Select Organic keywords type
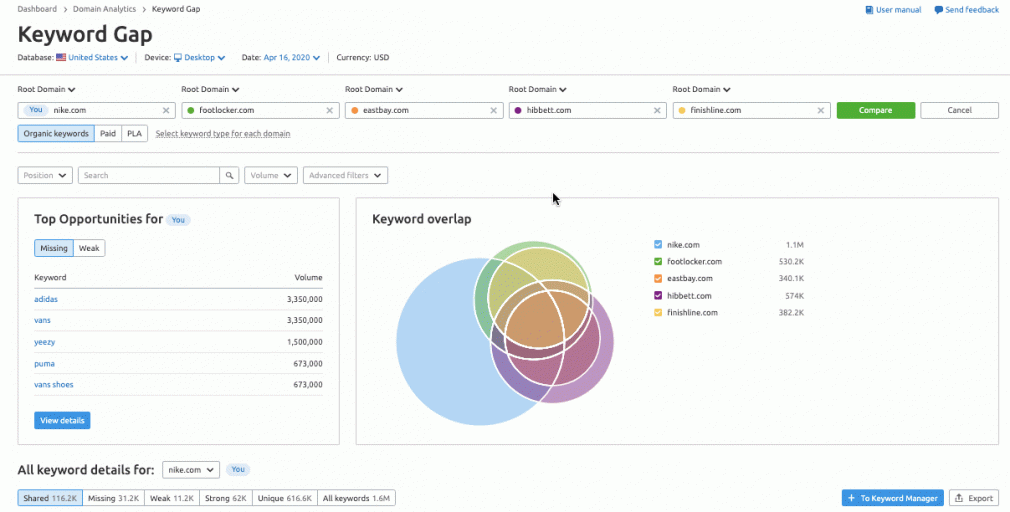The image size is (1010, 512). click(56, 134)
